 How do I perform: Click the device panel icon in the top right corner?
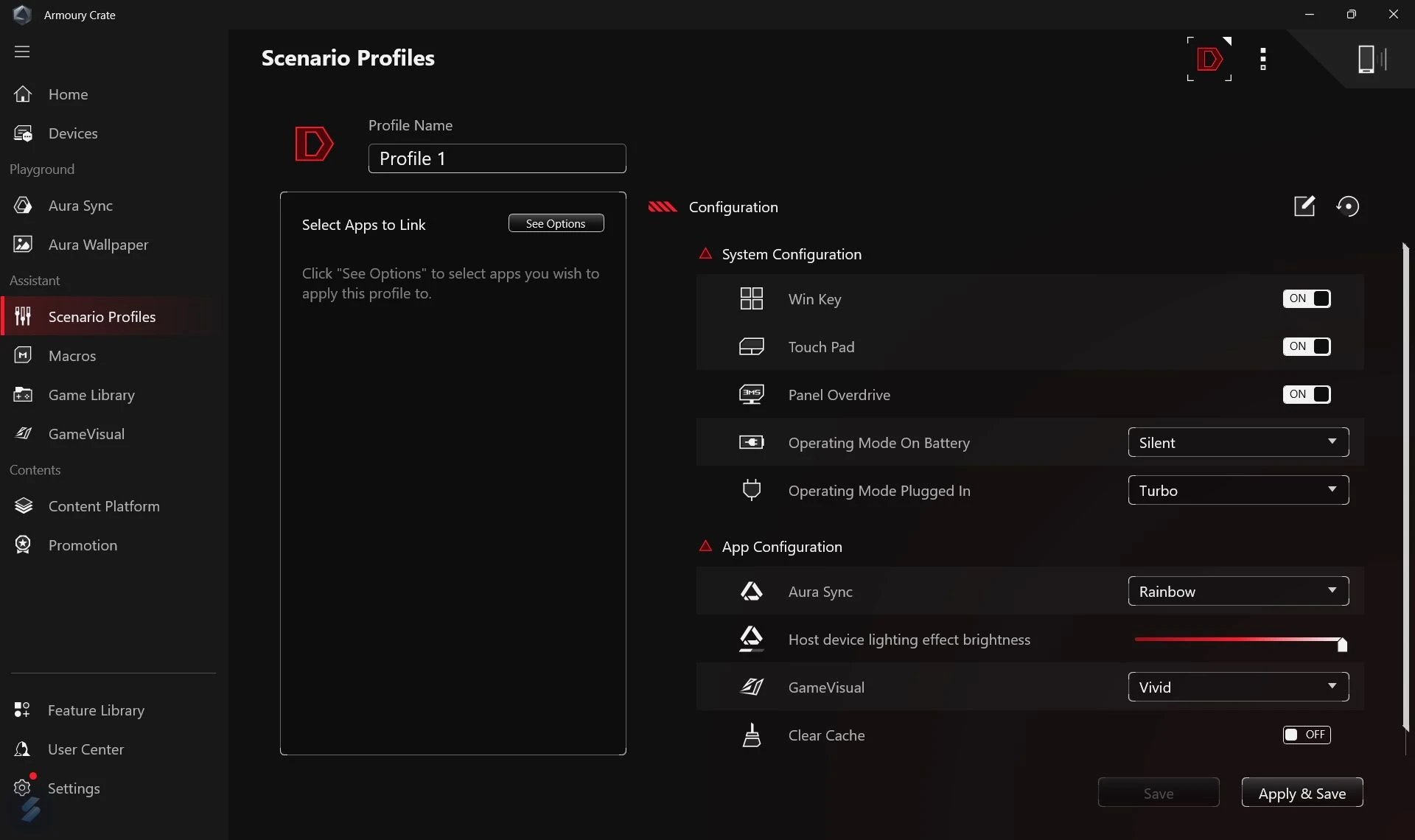click(x=1372, y=59)
